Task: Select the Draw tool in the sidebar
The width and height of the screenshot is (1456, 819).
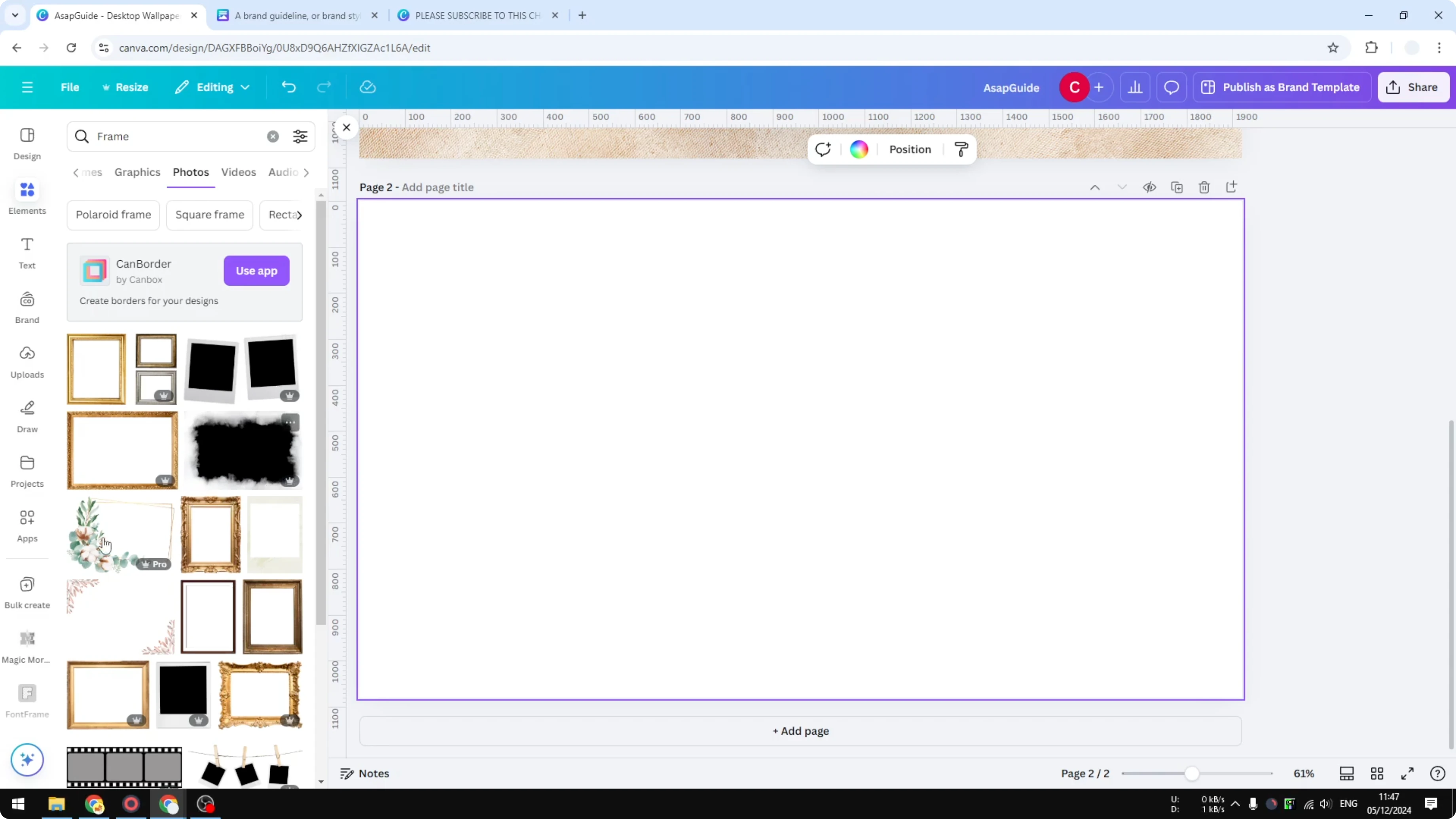Action: pos(27,415)
